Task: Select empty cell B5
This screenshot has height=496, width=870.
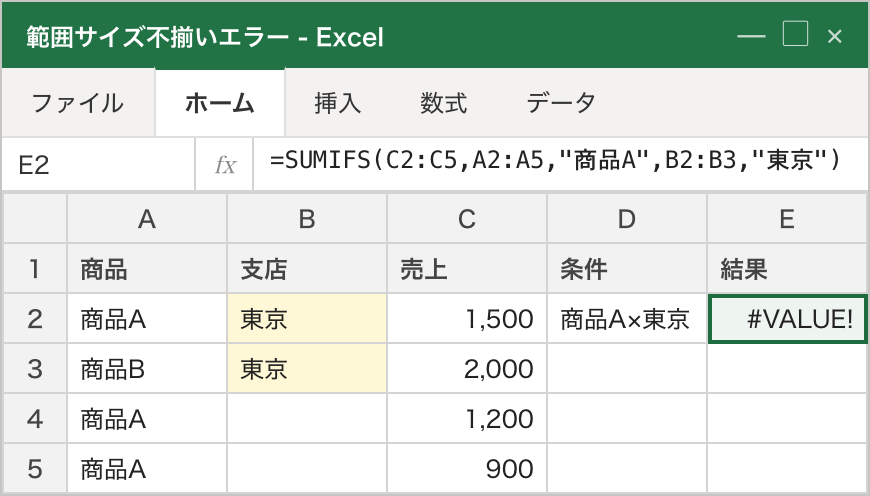Action: (x=307, y=468)
